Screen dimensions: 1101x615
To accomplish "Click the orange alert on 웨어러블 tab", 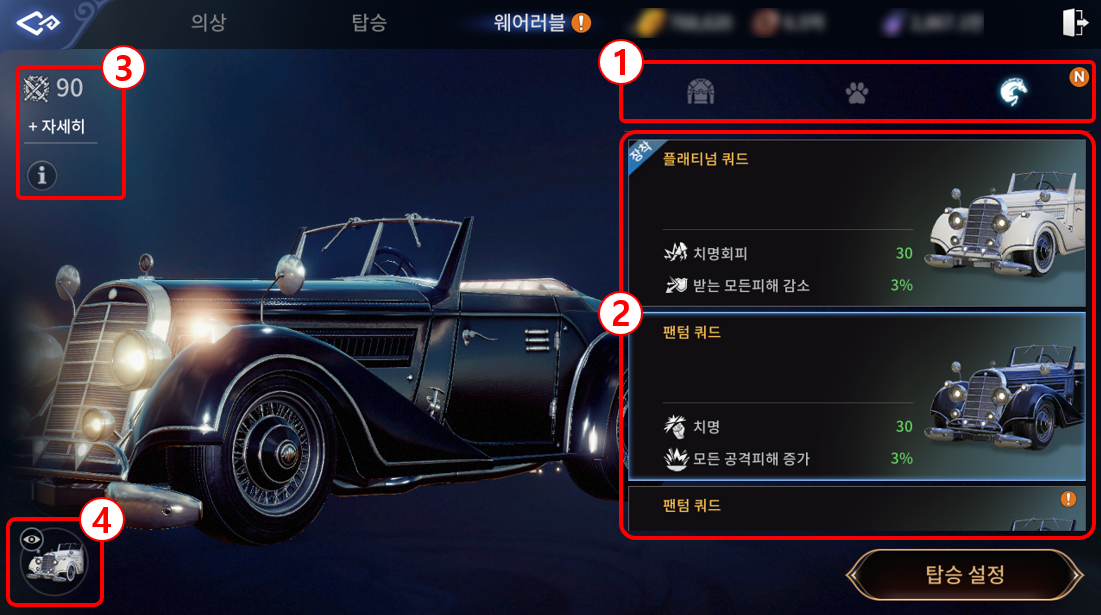I will point(581,23).
